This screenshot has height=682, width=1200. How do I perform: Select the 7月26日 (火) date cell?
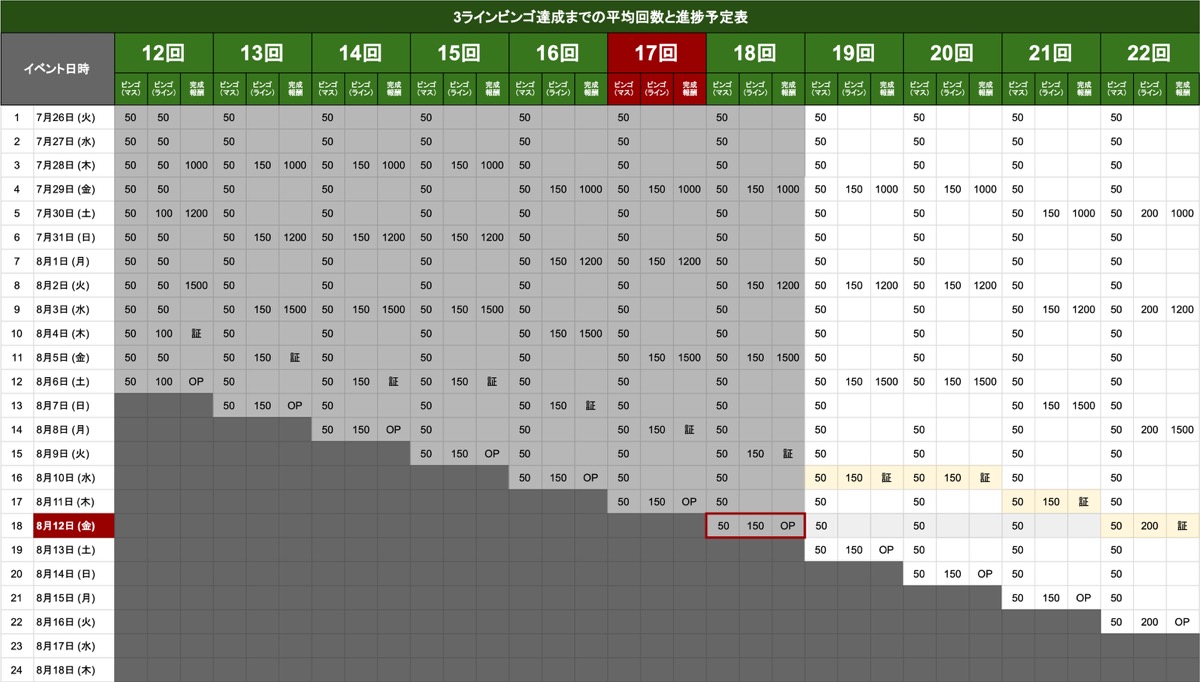point(73,118)
